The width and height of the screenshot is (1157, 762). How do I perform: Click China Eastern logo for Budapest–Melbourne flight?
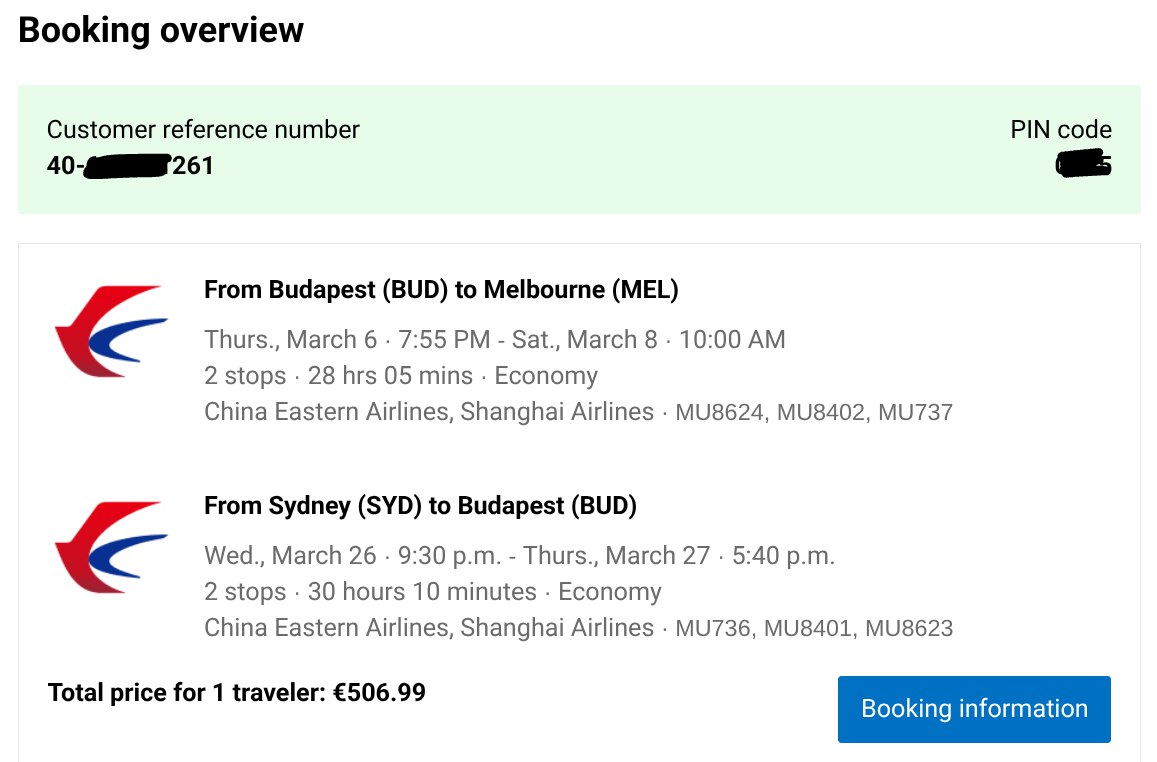(111, 331)
